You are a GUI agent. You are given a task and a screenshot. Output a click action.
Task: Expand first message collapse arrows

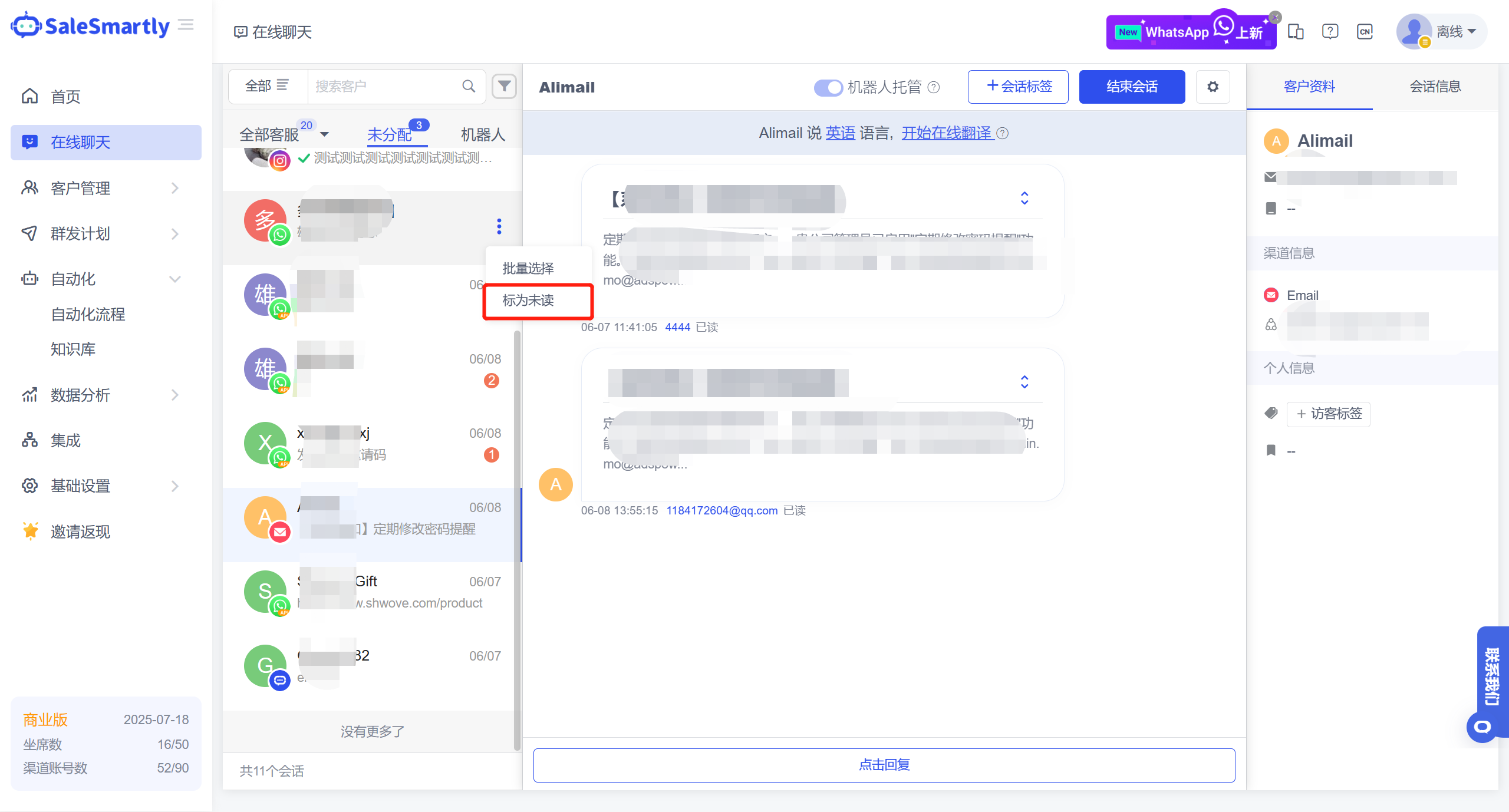[1024, 198]
